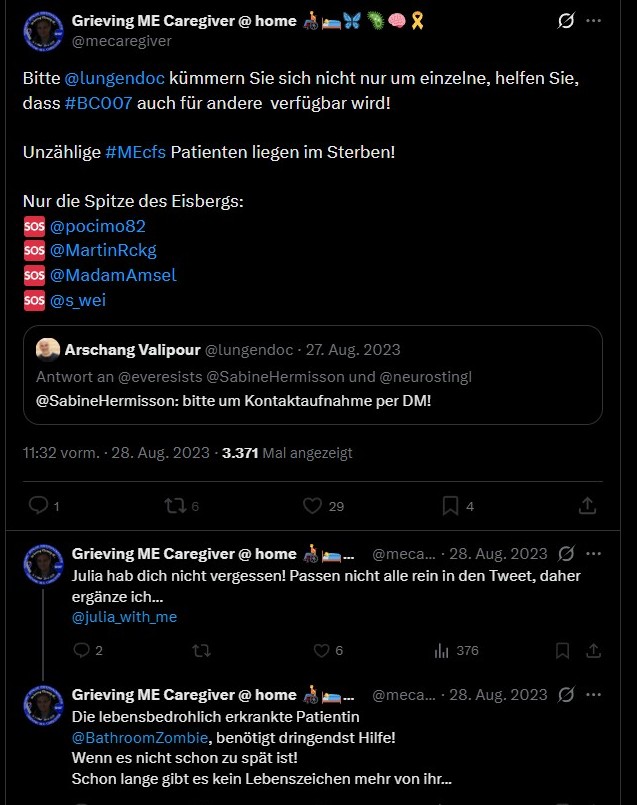Like the Julia tweet with 6 likes

(x=321, y=651)
